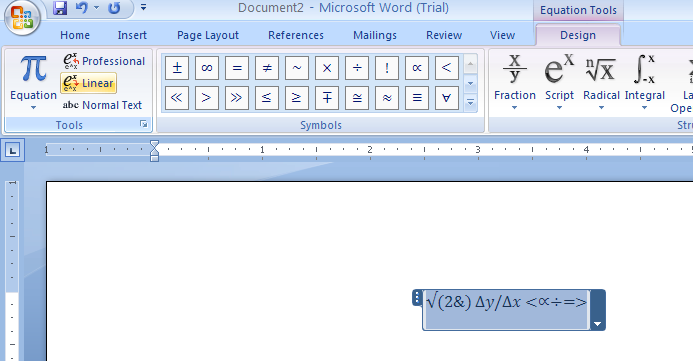Image resolution: width=693 pixels, height=361 pixels.
Task: Open the Home tab
Action: pos(75,35)
